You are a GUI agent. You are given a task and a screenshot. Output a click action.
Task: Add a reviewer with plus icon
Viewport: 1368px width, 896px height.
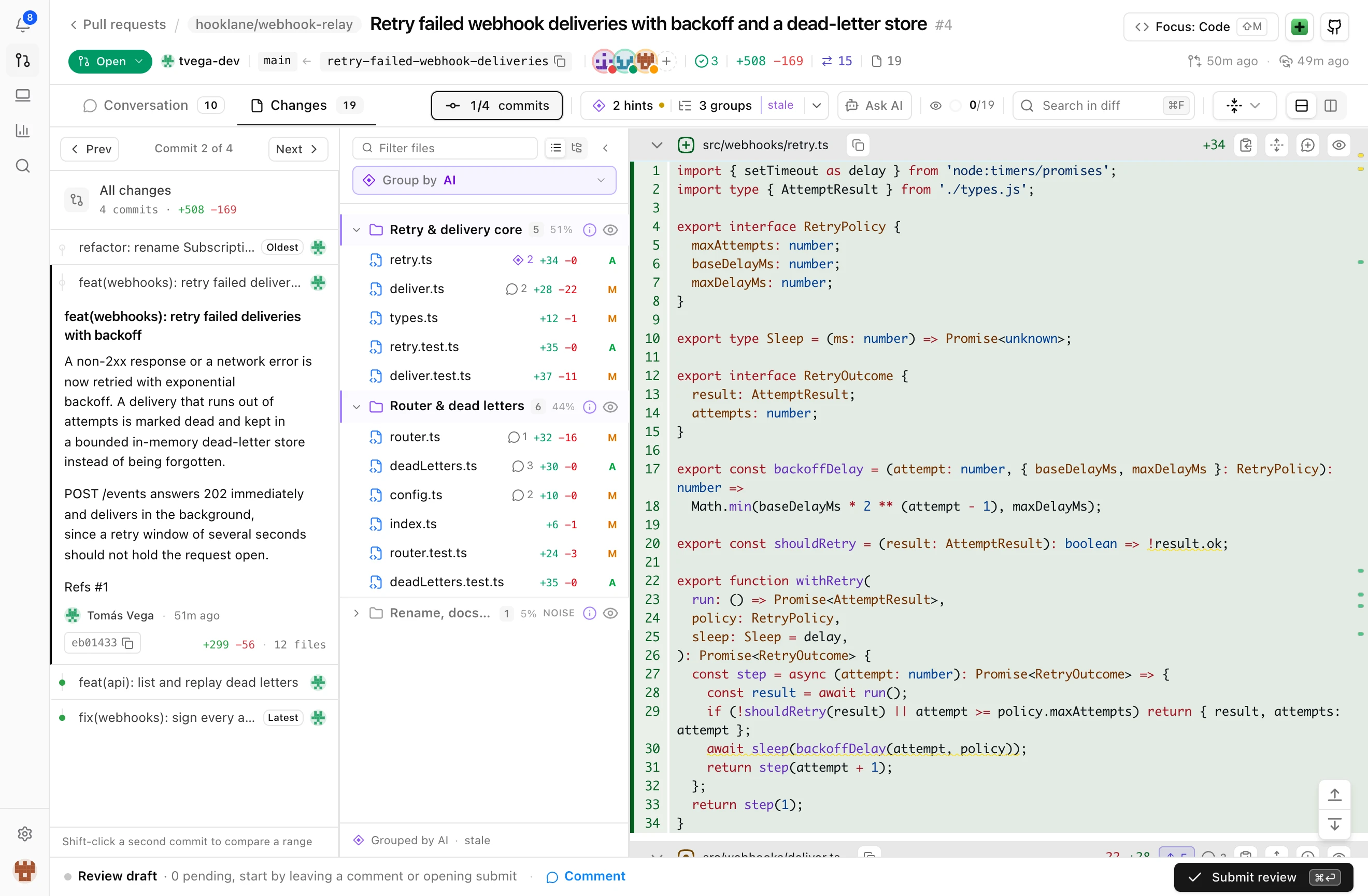click(666, 61)
